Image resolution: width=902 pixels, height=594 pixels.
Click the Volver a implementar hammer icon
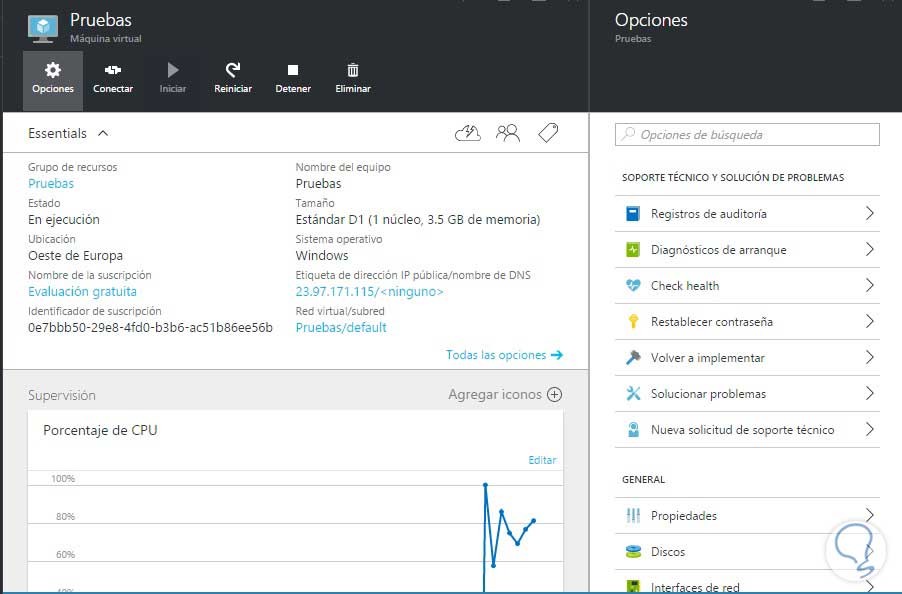pos(633,358)
